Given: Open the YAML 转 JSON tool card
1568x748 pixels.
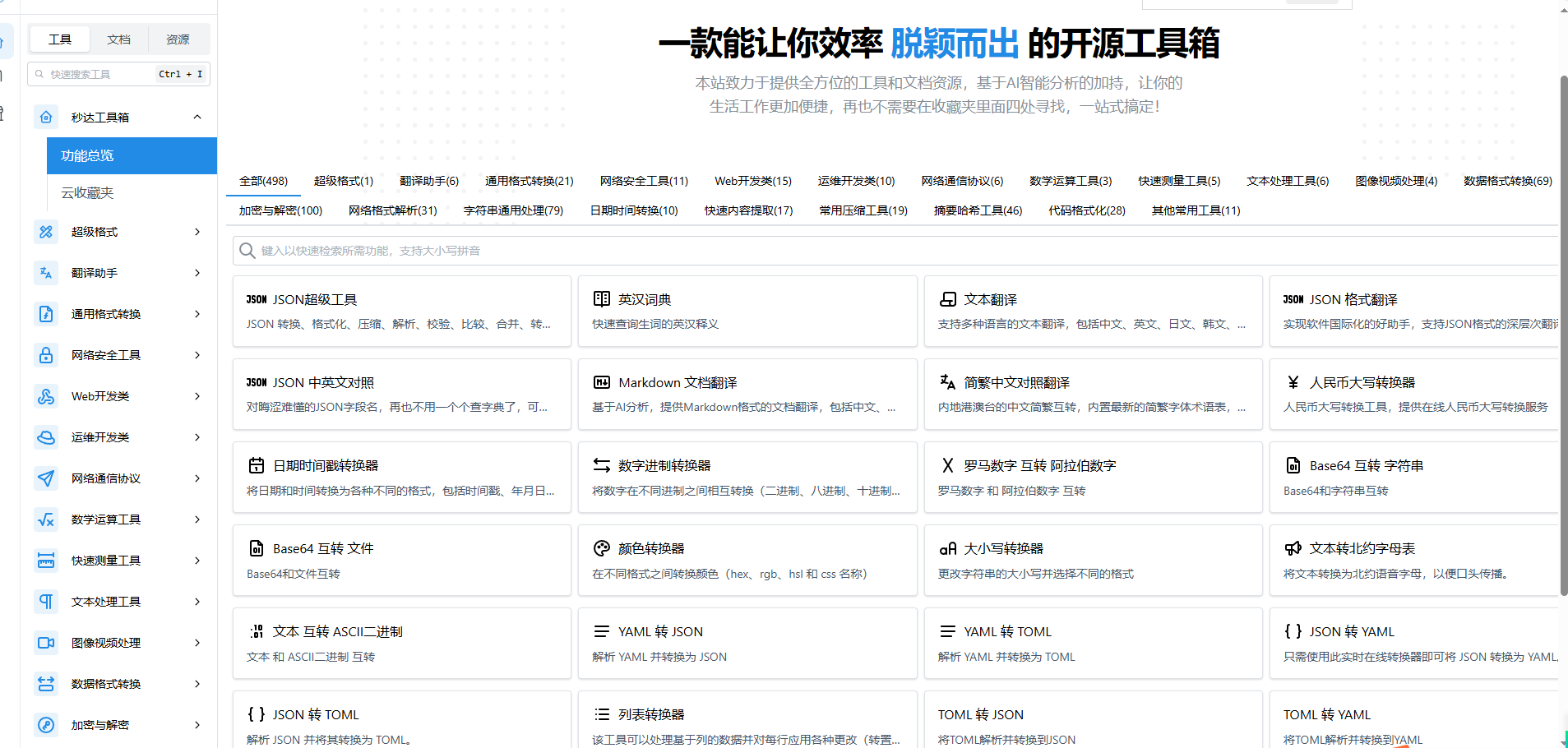Looking at the screenshot, I should (x=747, y=644).
